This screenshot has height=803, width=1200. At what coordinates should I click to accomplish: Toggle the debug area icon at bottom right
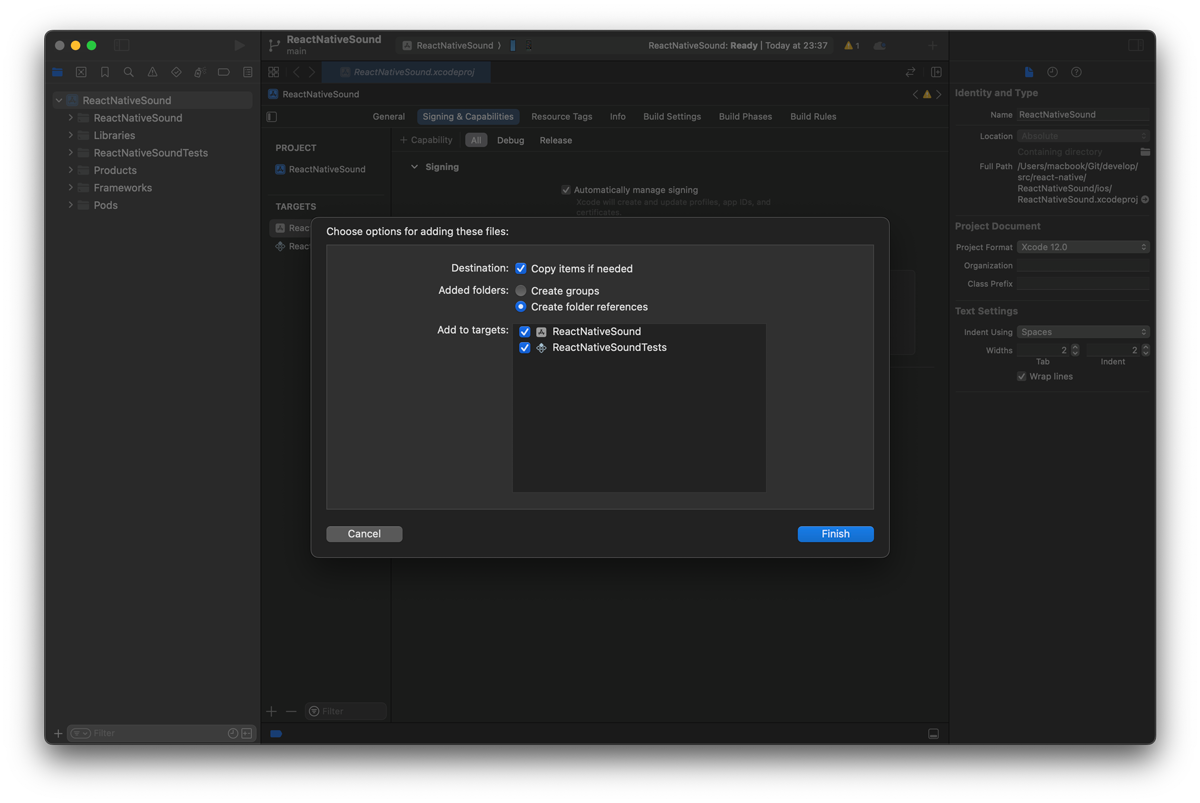pyautogui.click(x=933, y=734)
